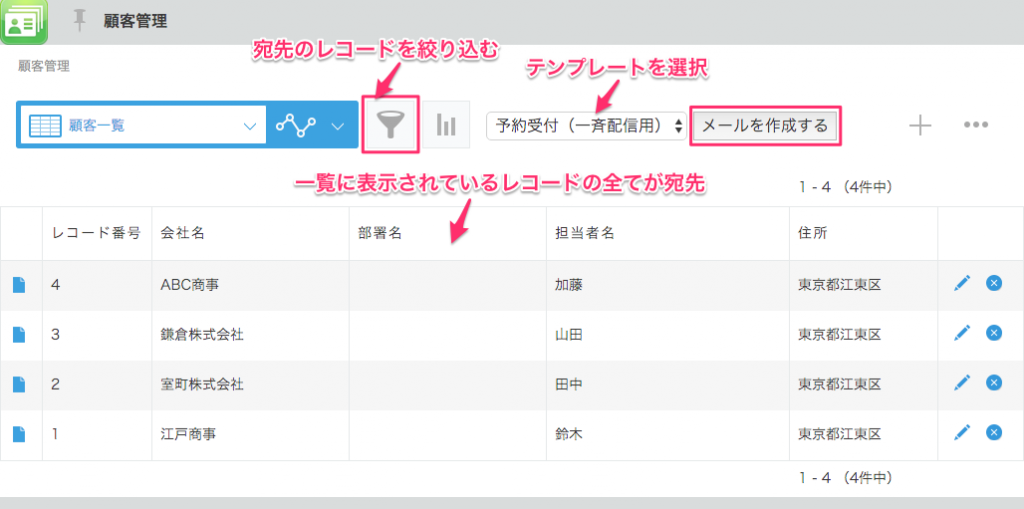Screen dimensions: 1024x509
Task: Delete the 鎌倉株式会社 record
Action: coord(994,333)
